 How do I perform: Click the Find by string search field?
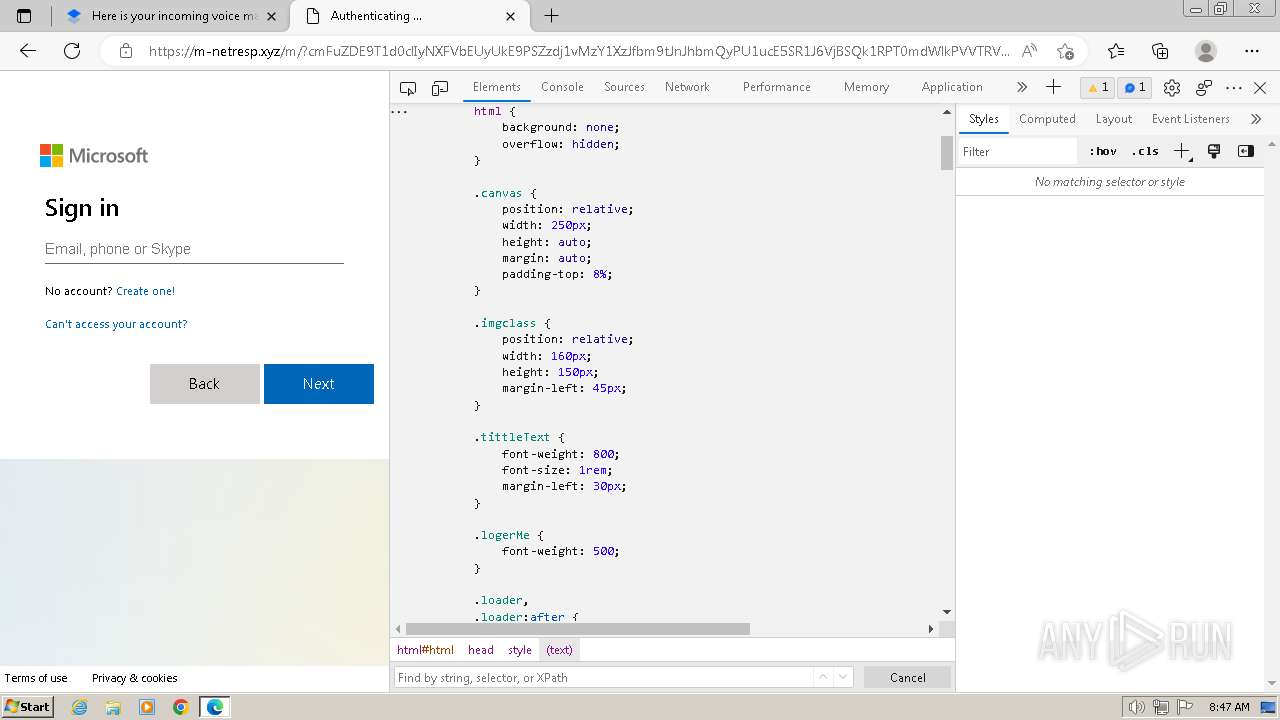[x=603, y=677]
